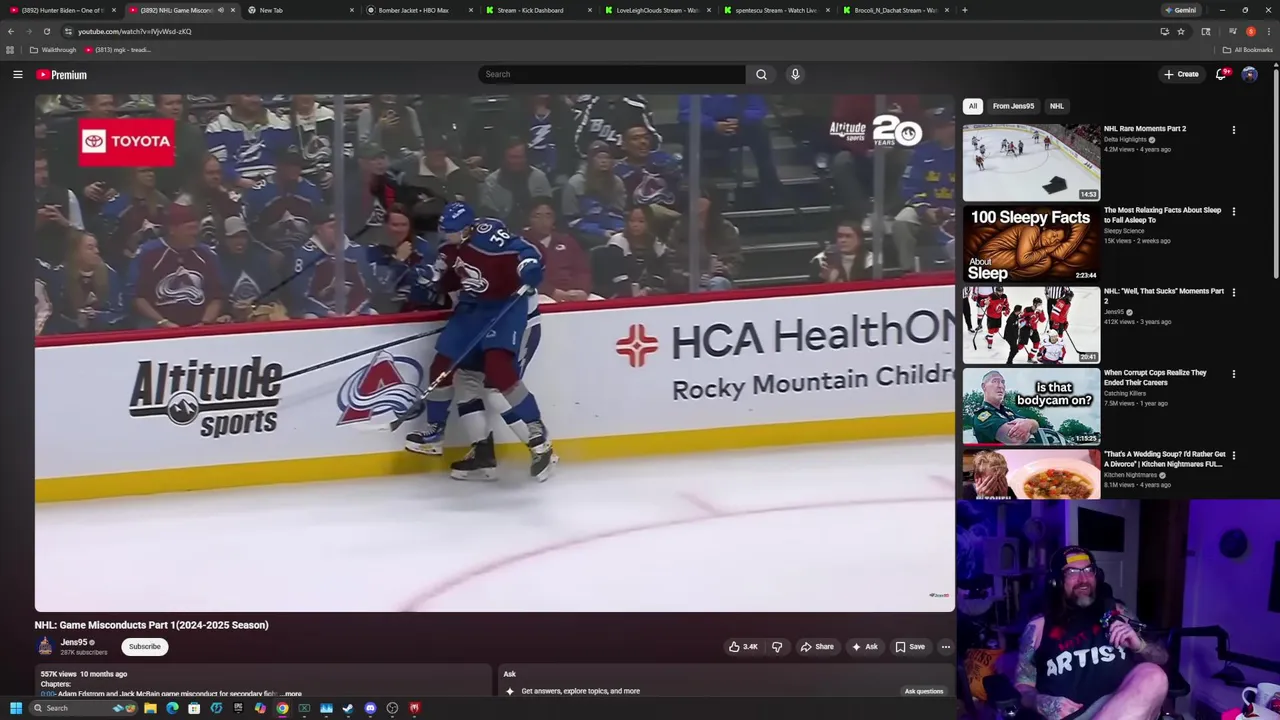Image resolution: width=1280 pixels, height=720 pixels.
Task: Open more actions ellipsis below video
Action: [x=945, y=647]
